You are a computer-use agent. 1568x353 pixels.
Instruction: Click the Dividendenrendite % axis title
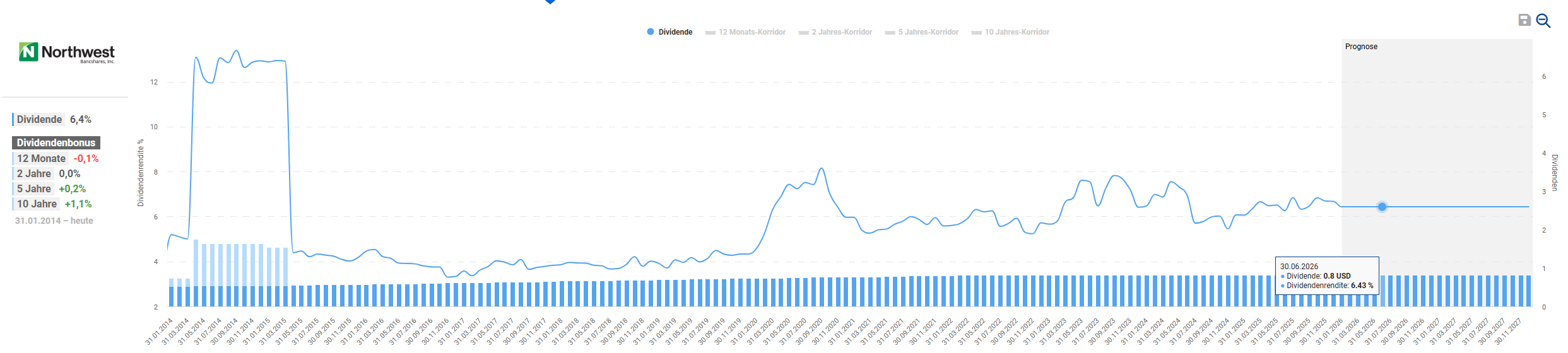pos(141,173)
